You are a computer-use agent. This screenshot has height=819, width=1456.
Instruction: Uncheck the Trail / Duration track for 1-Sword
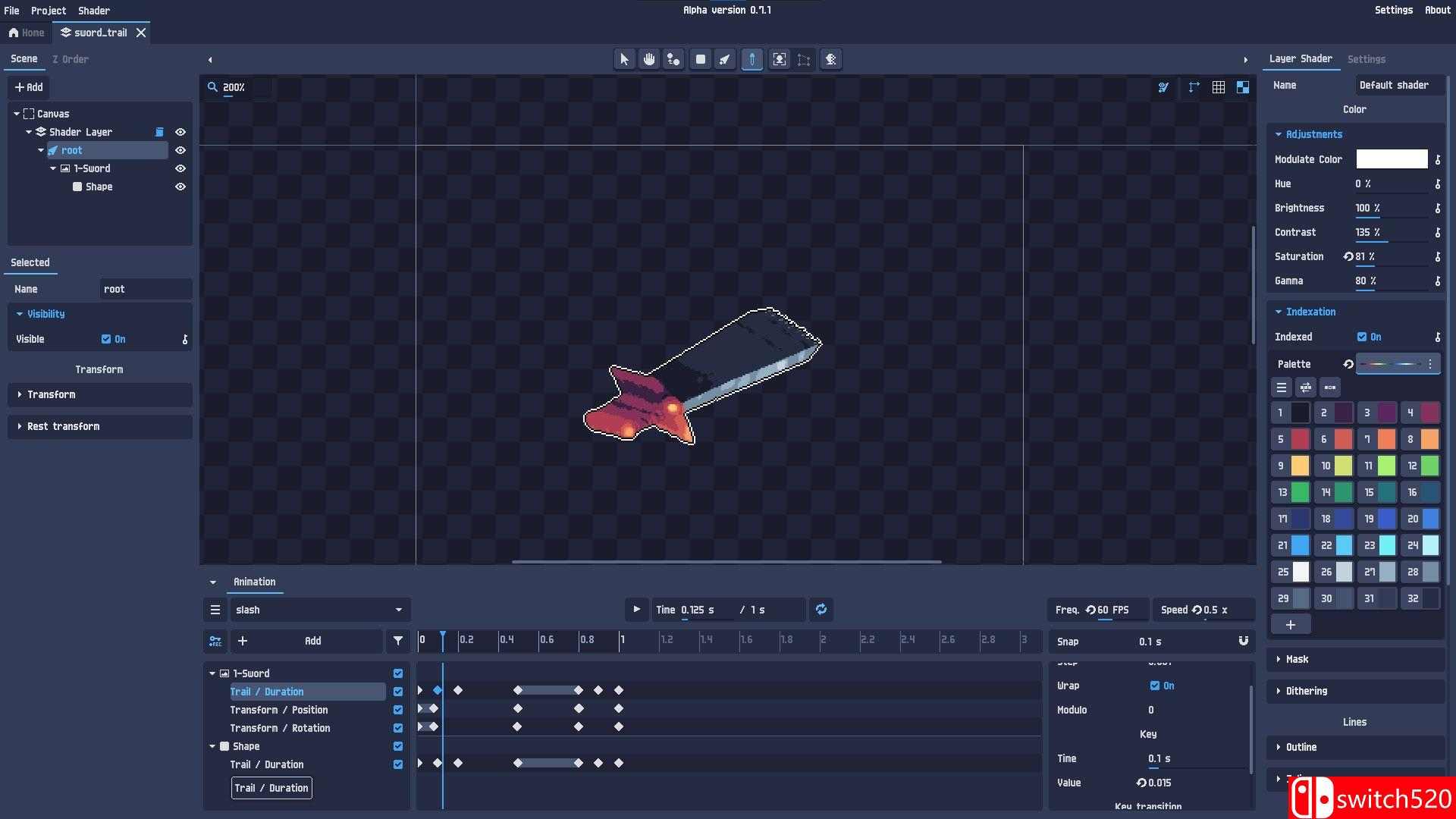397,691
